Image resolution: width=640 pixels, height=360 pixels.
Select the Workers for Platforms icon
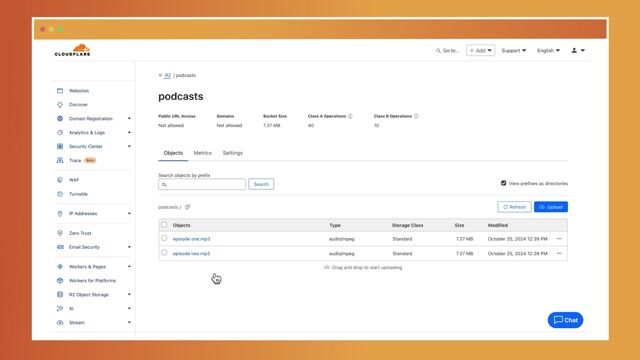click(x=60, y=280)
